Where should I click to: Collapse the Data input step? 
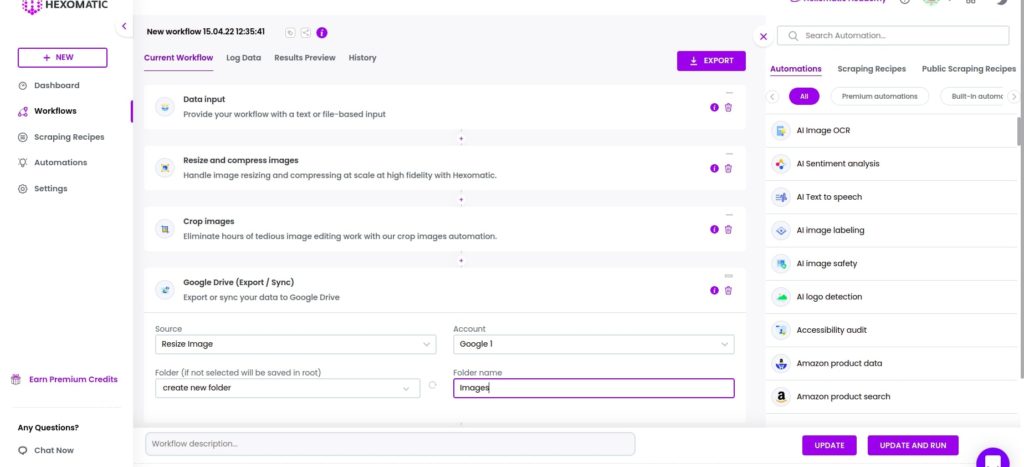pos(729,93)
